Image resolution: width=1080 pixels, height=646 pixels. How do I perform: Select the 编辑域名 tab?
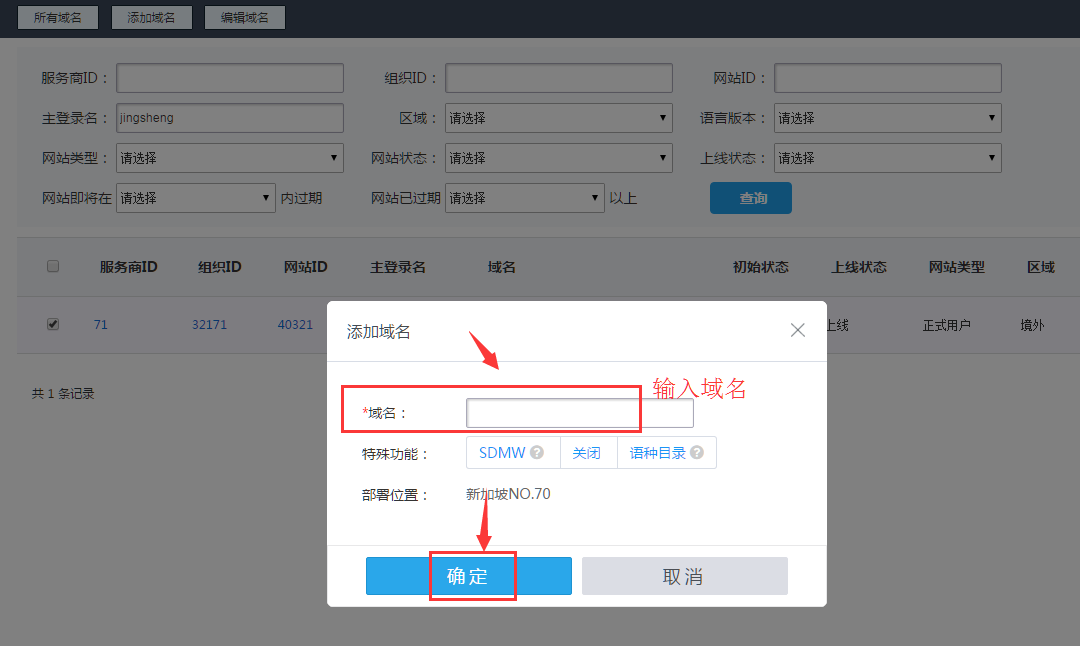pos(244,17)
